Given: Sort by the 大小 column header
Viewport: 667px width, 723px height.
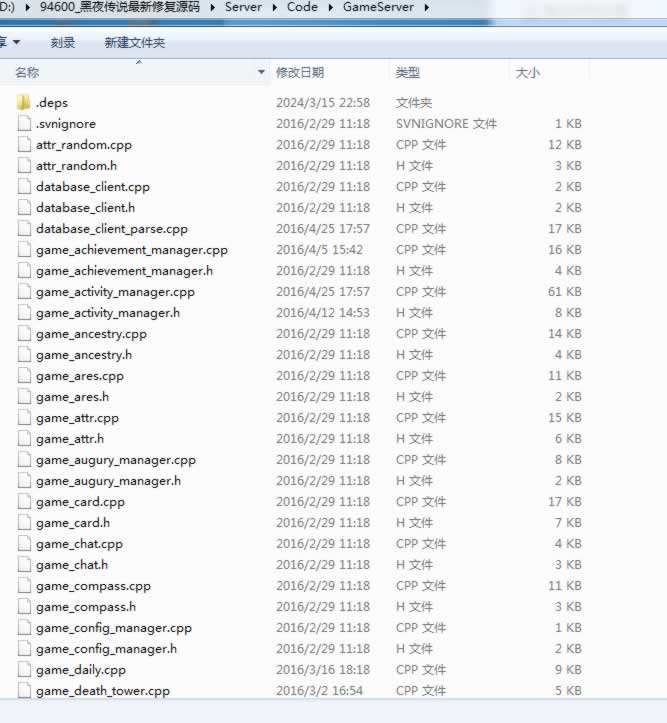Looking at the screenshot, I should pos(527,72).
